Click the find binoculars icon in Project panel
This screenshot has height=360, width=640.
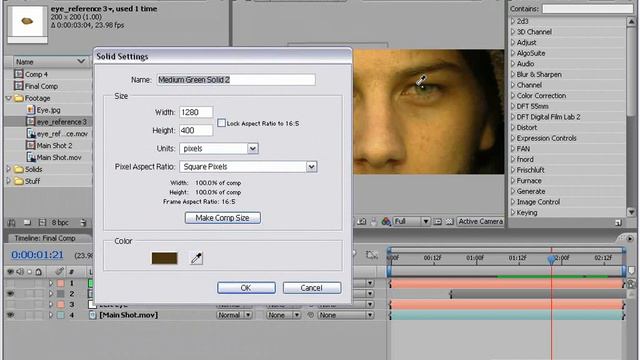coord(12,222)
